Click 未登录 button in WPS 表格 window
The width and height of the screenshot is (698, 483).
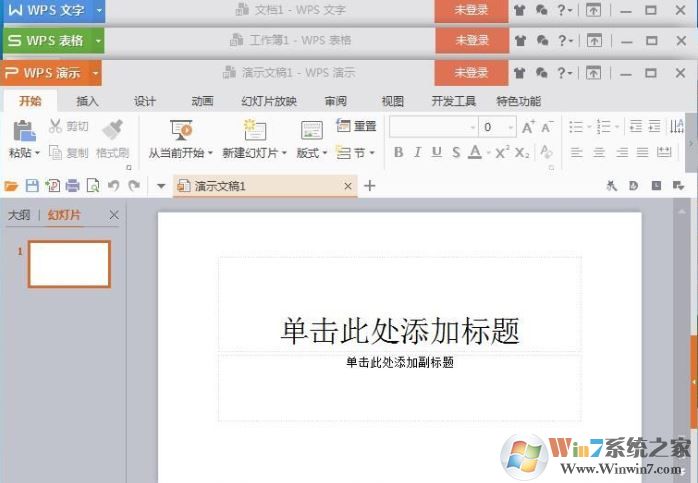[472, 41]
